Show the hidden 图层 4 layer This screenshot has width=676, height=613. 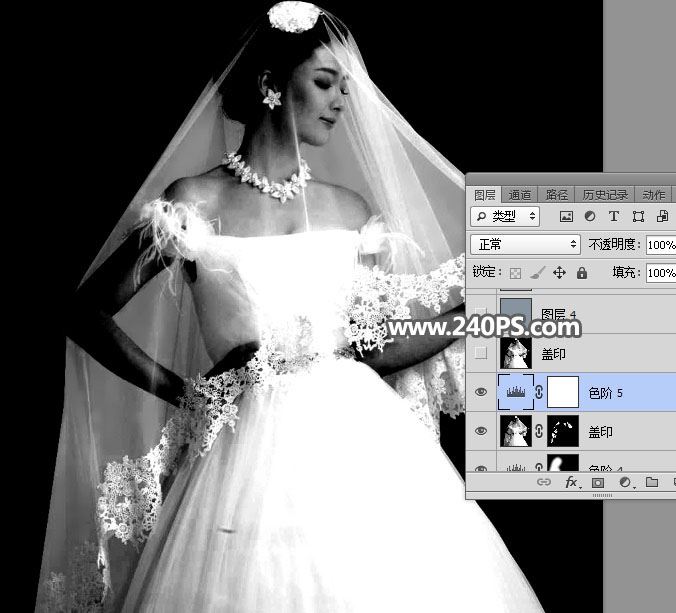481,313
